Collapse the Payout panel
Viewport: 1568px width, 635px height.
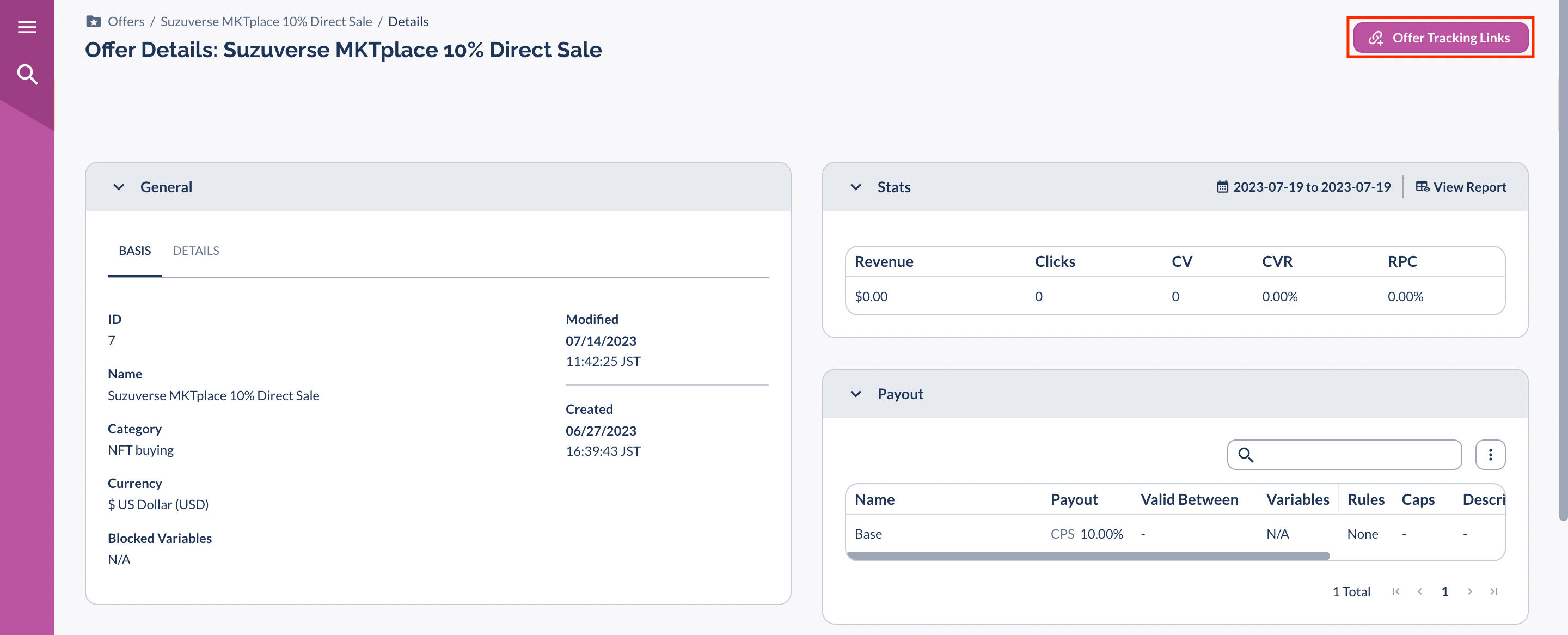(855, 394)
